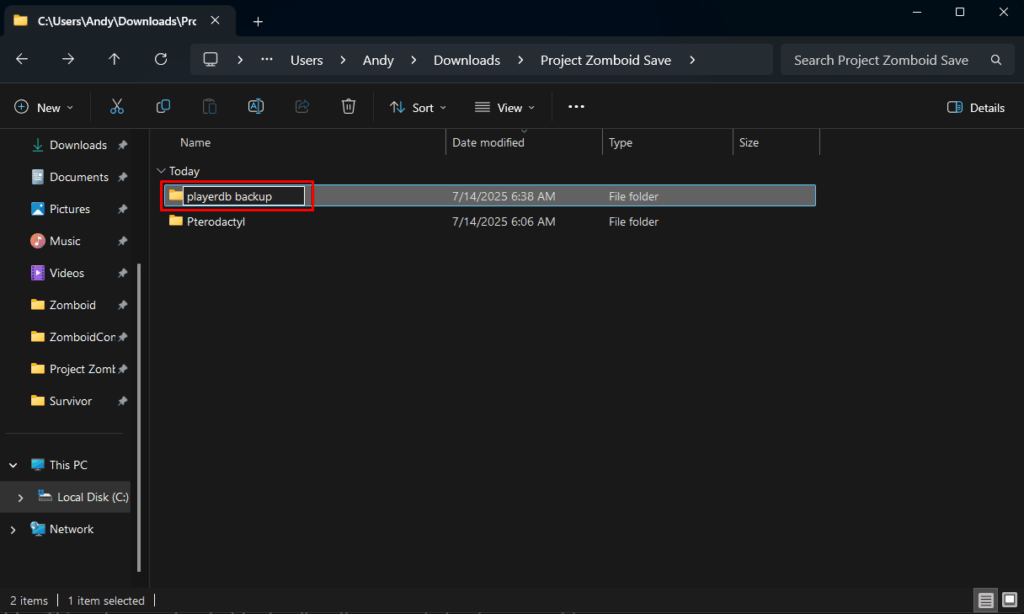
Task: Select the Pterodactyl folder
Action: pyautogui.click(x=216, y=221)
